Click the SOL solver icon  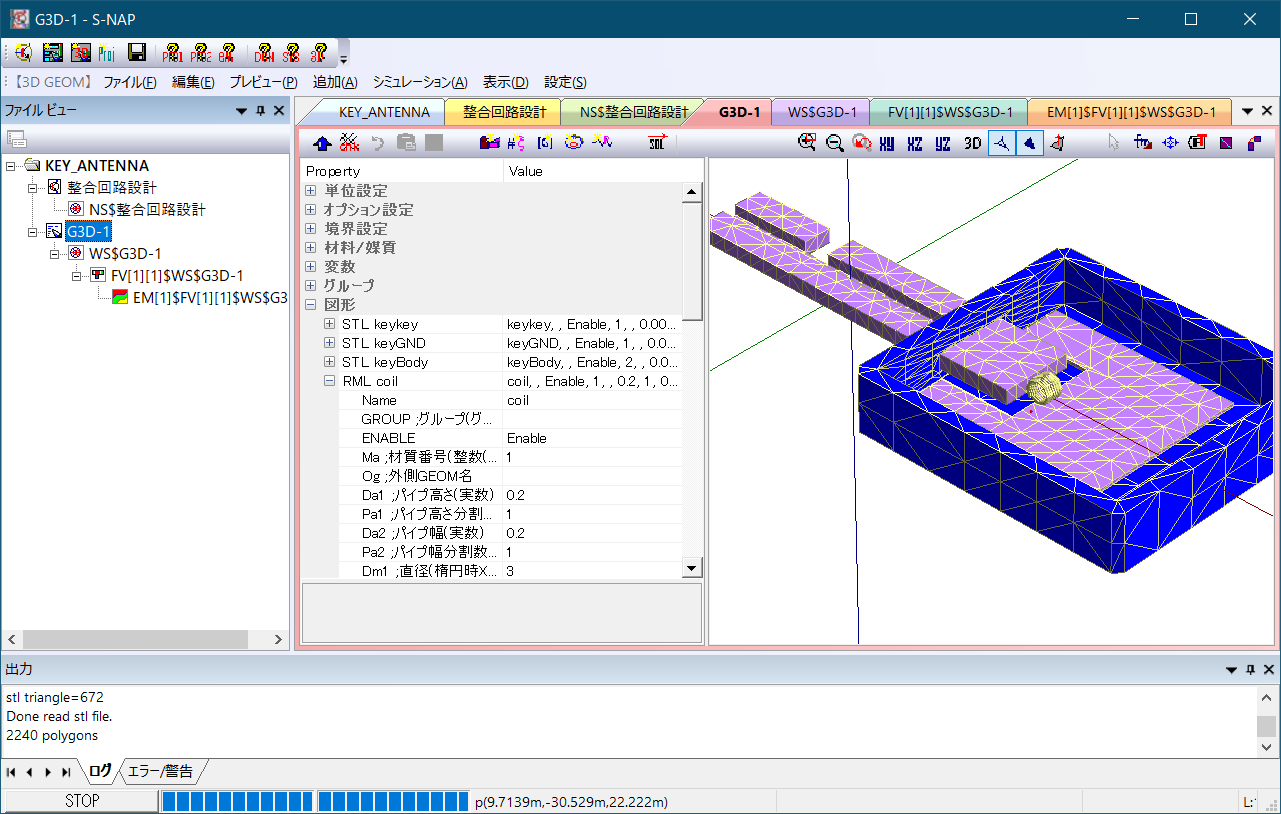point(658,143)
